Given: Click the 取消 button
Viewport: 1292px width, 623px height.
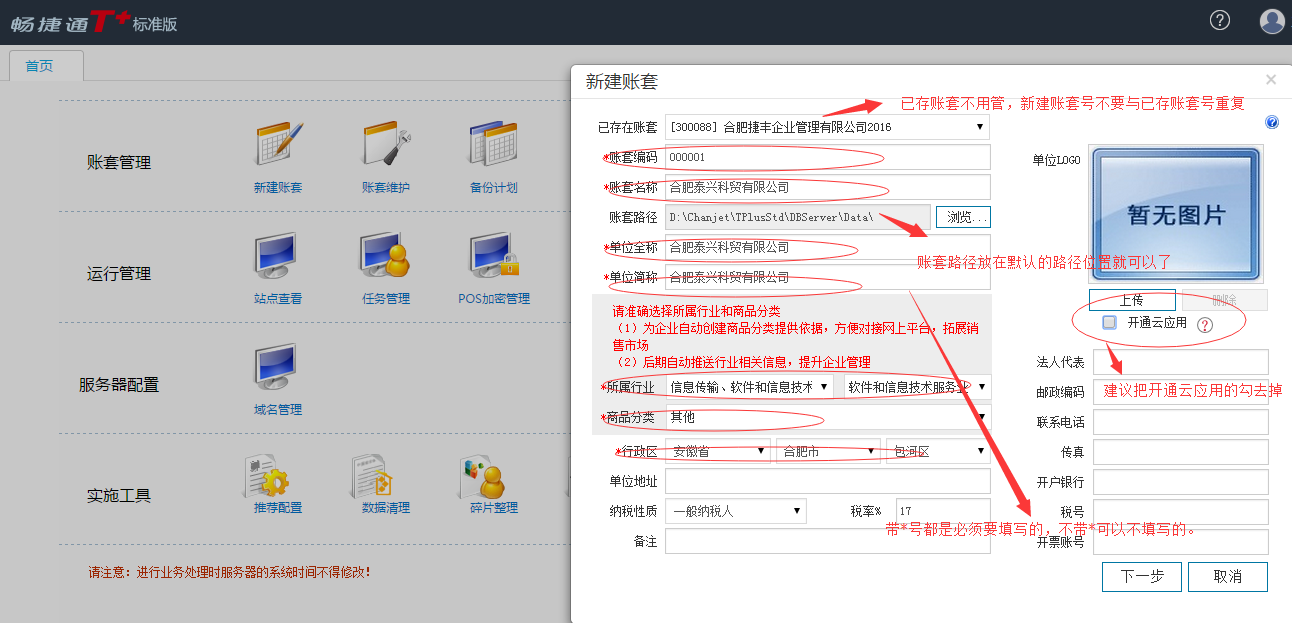Looking at the screenshot, I should click(x=1227, y=577).
